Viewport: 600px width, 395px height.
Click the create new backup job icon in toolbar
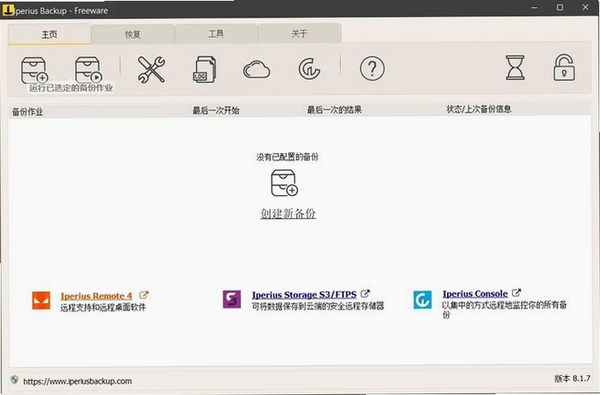point(34,70)
